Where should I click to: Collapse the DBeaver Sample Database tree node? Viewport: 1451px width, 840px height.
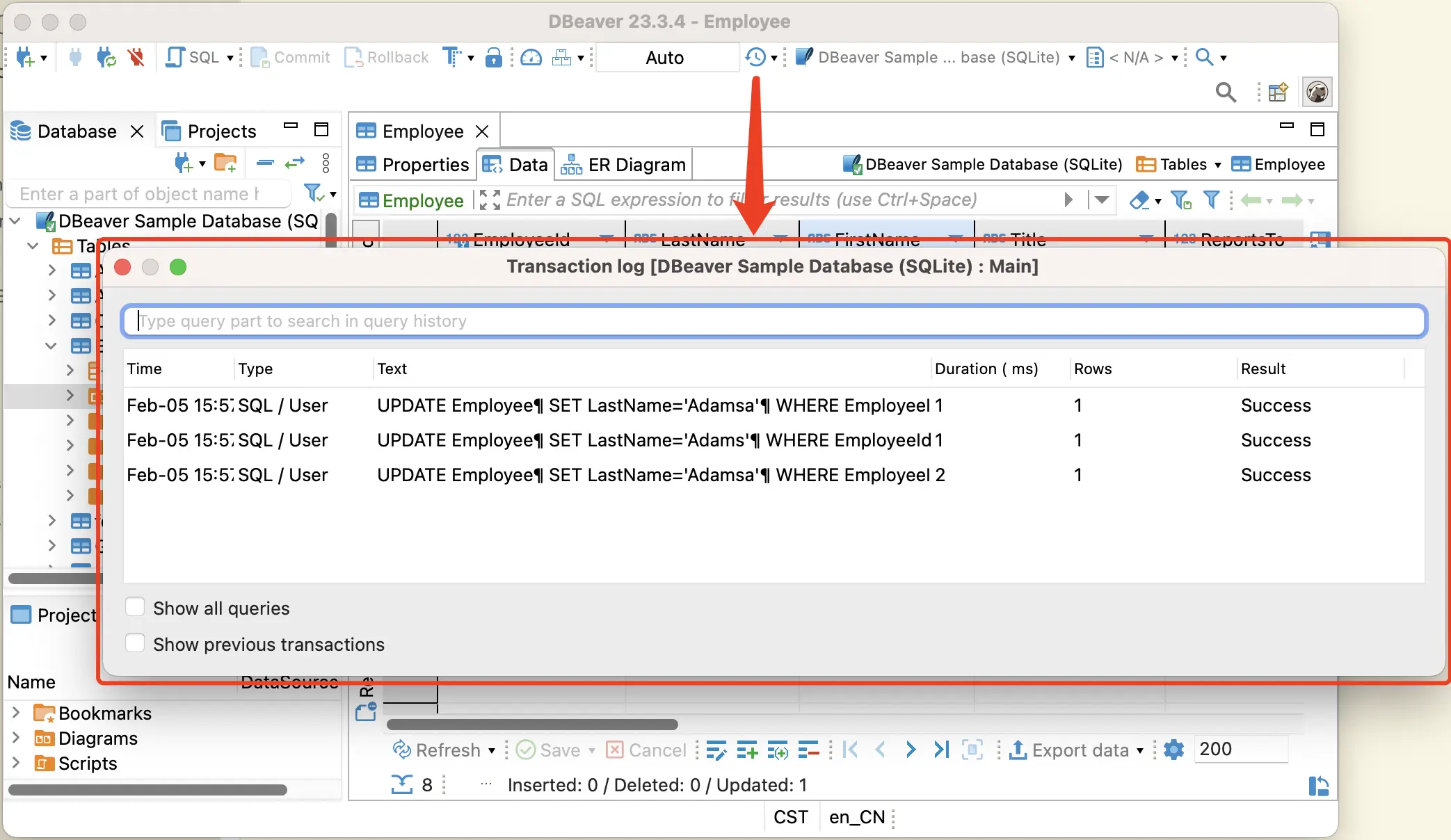point(15,222)
